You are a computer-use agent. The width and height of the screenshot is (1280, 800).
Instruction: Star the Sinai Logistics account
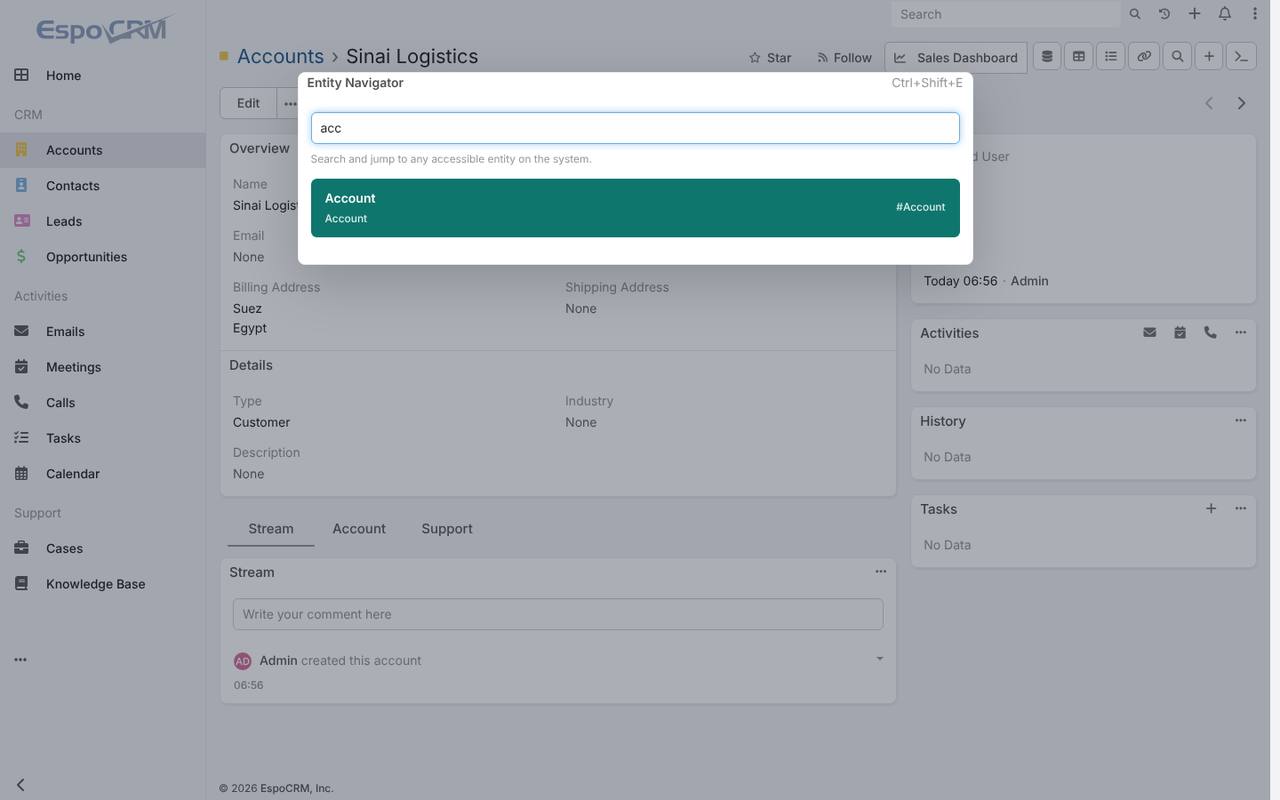point(770,58)
